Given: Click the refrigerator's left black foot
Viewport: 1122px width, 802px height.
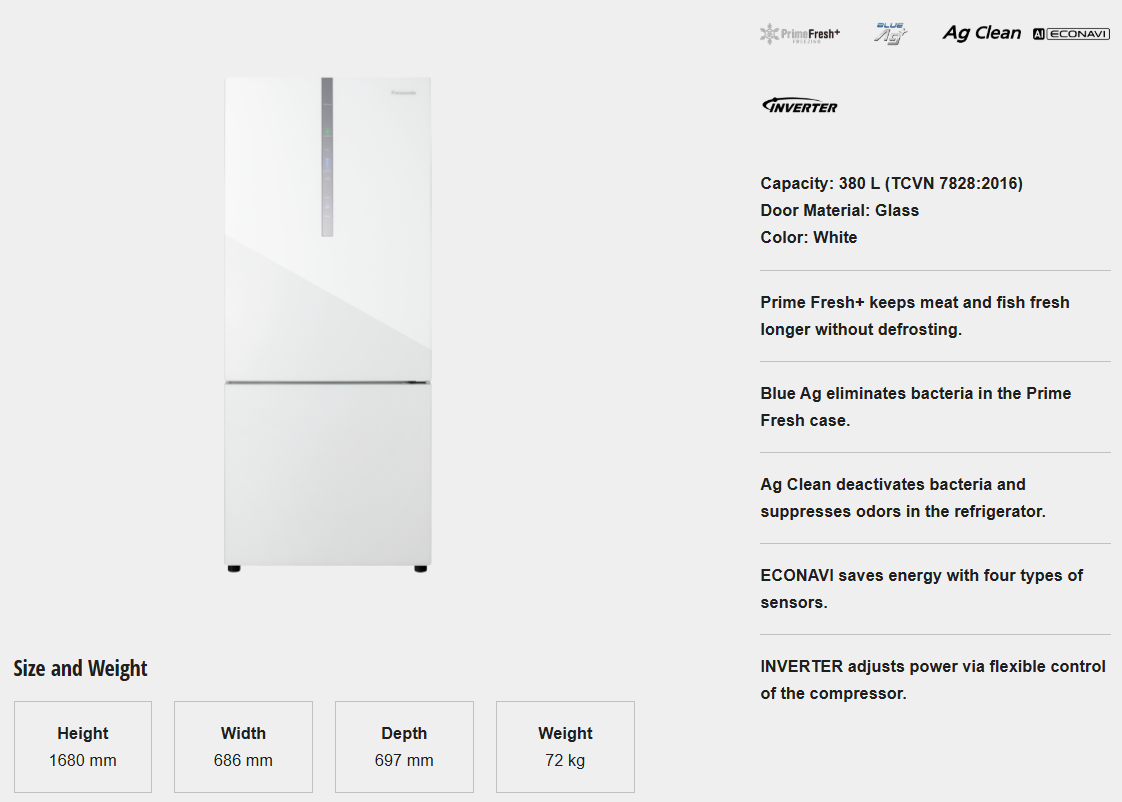Looking at the screenshot, I should (x=234, y=569).
